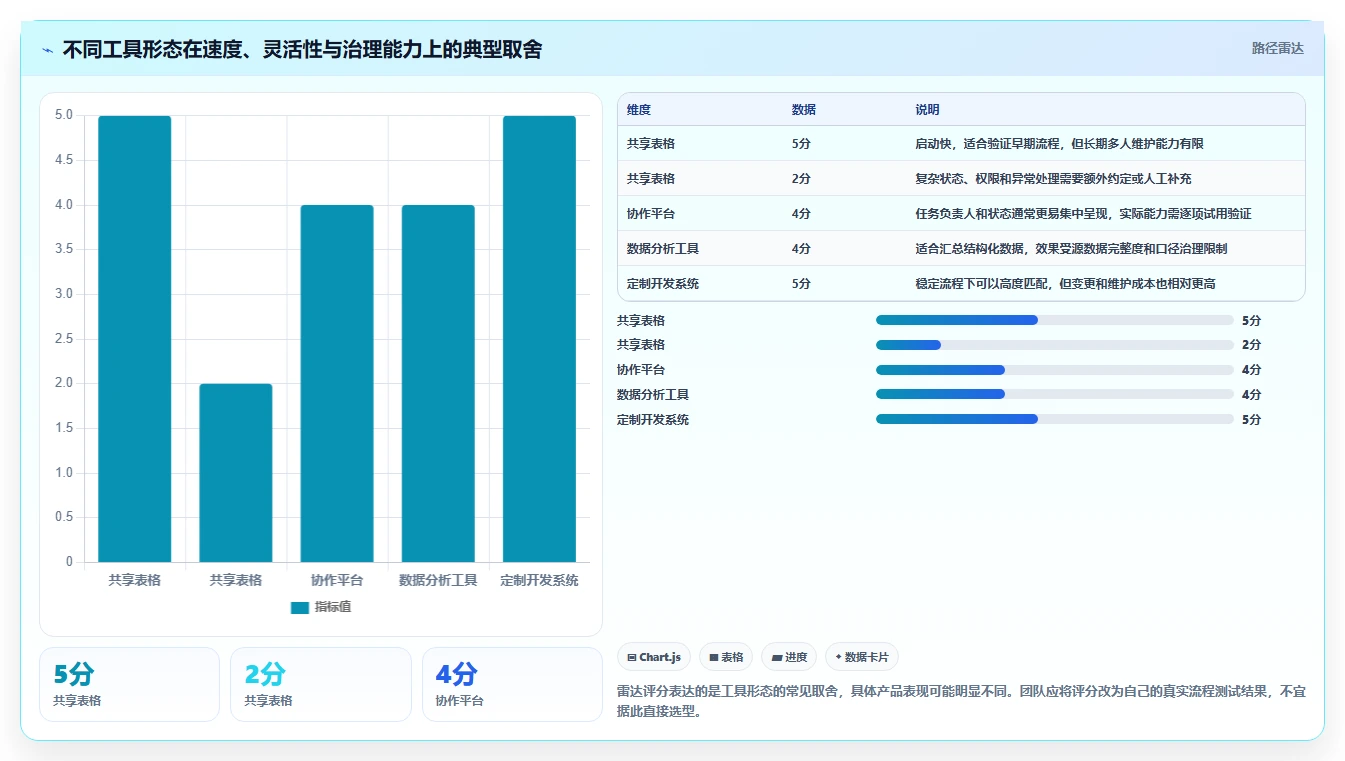Select the 数据卡片 chip
Viewport: 1345px width, 761px height.
(862, 657)
